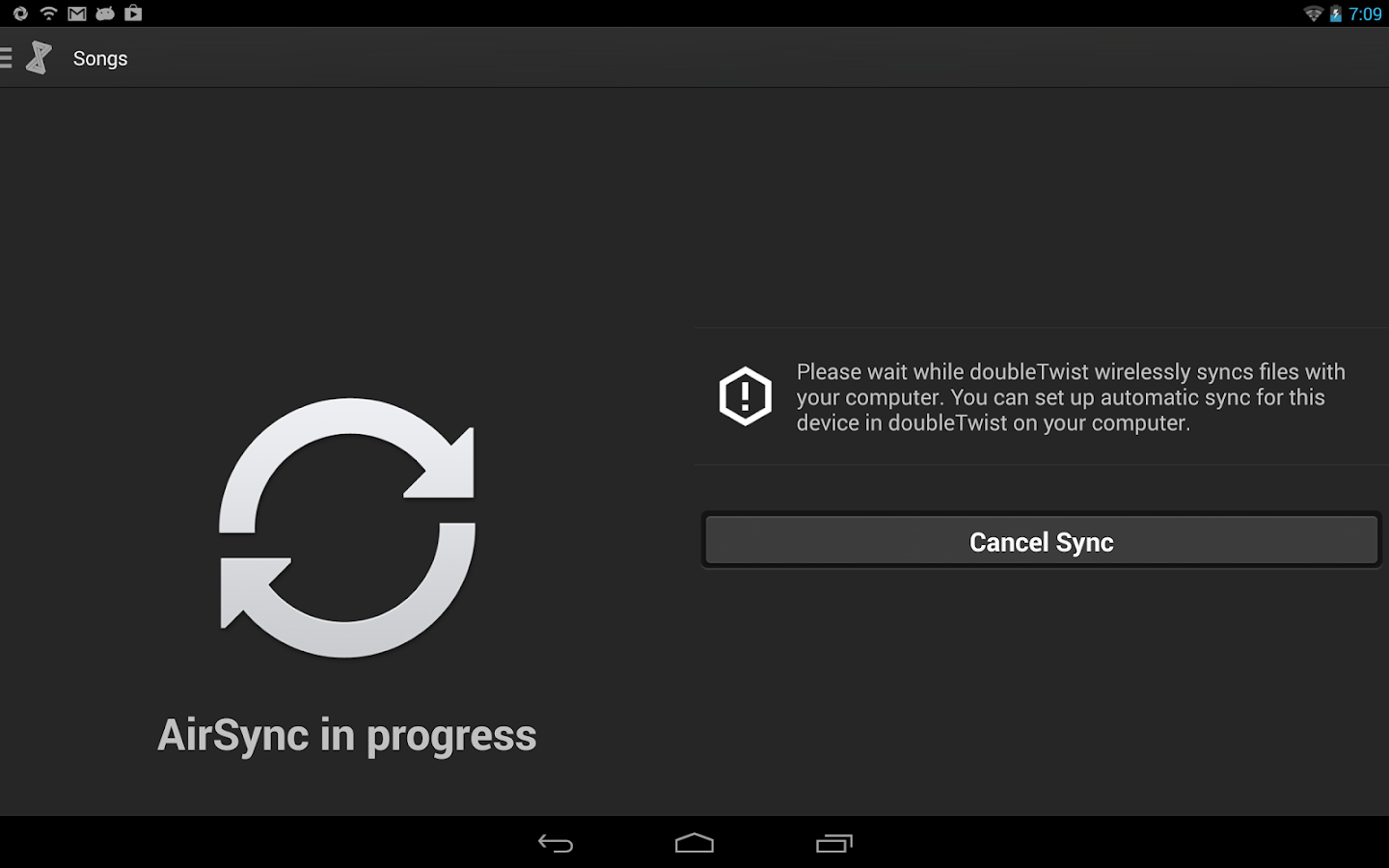Tap the large sync arrows icon
Viewport: 1389px width, 868px height.
pyautogui.click(x=347, y=528)
